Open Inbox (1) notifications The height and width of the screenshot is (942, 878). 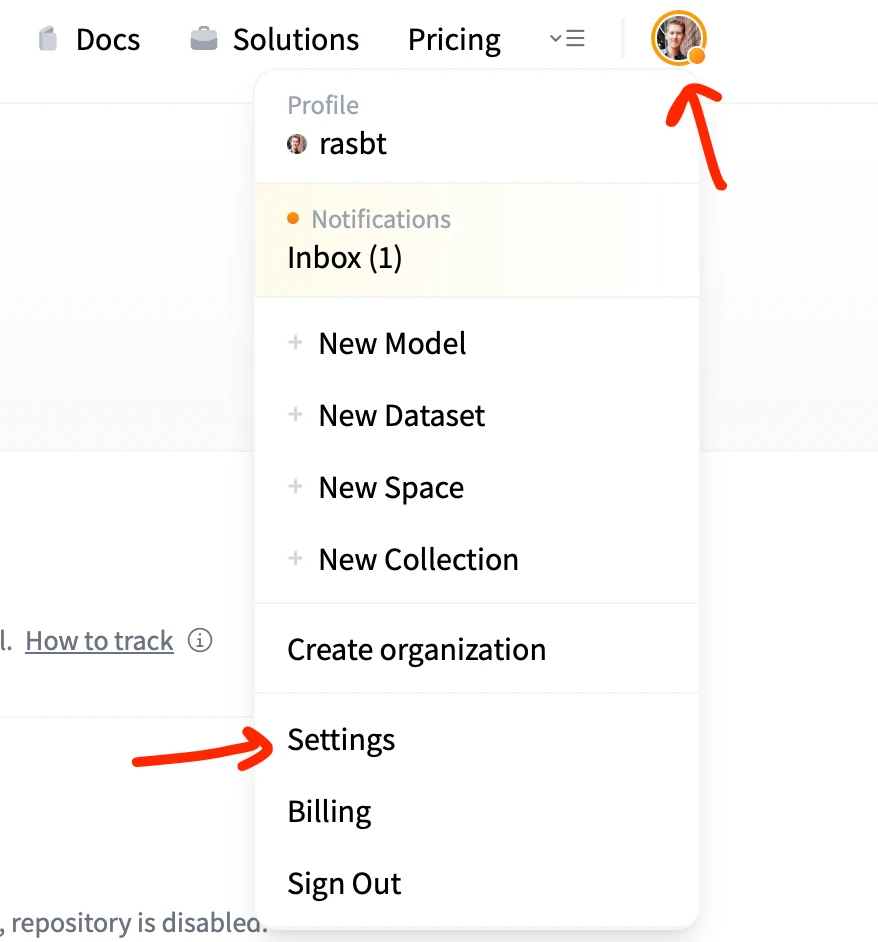coord(344,258)
